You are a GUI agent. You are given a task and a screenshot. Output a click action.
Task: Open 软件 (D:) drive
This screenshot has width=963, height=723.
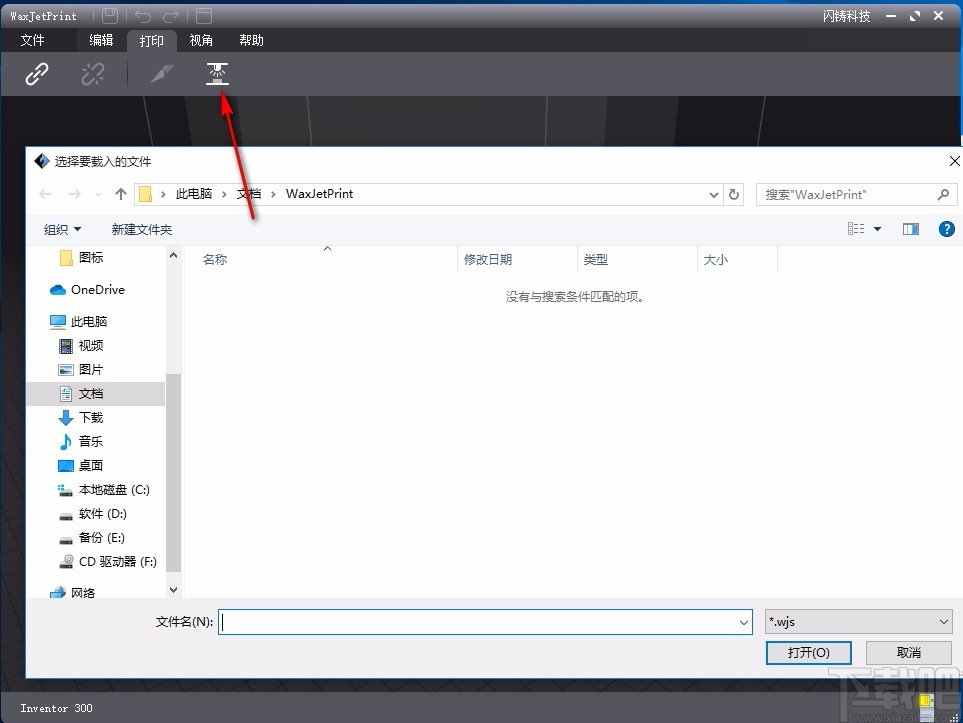click(x=103, y=514)
